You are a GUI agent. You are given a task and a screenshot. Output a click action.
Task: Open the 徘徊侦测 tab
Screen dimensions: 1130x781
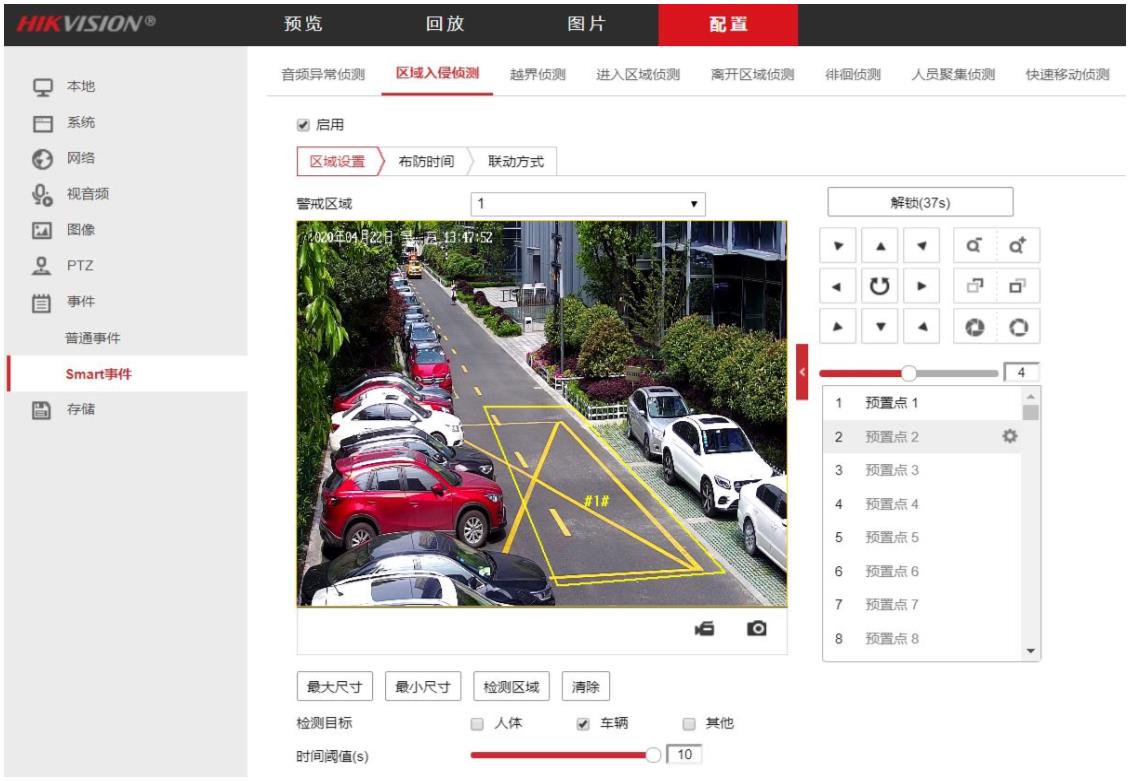point(853,74)
